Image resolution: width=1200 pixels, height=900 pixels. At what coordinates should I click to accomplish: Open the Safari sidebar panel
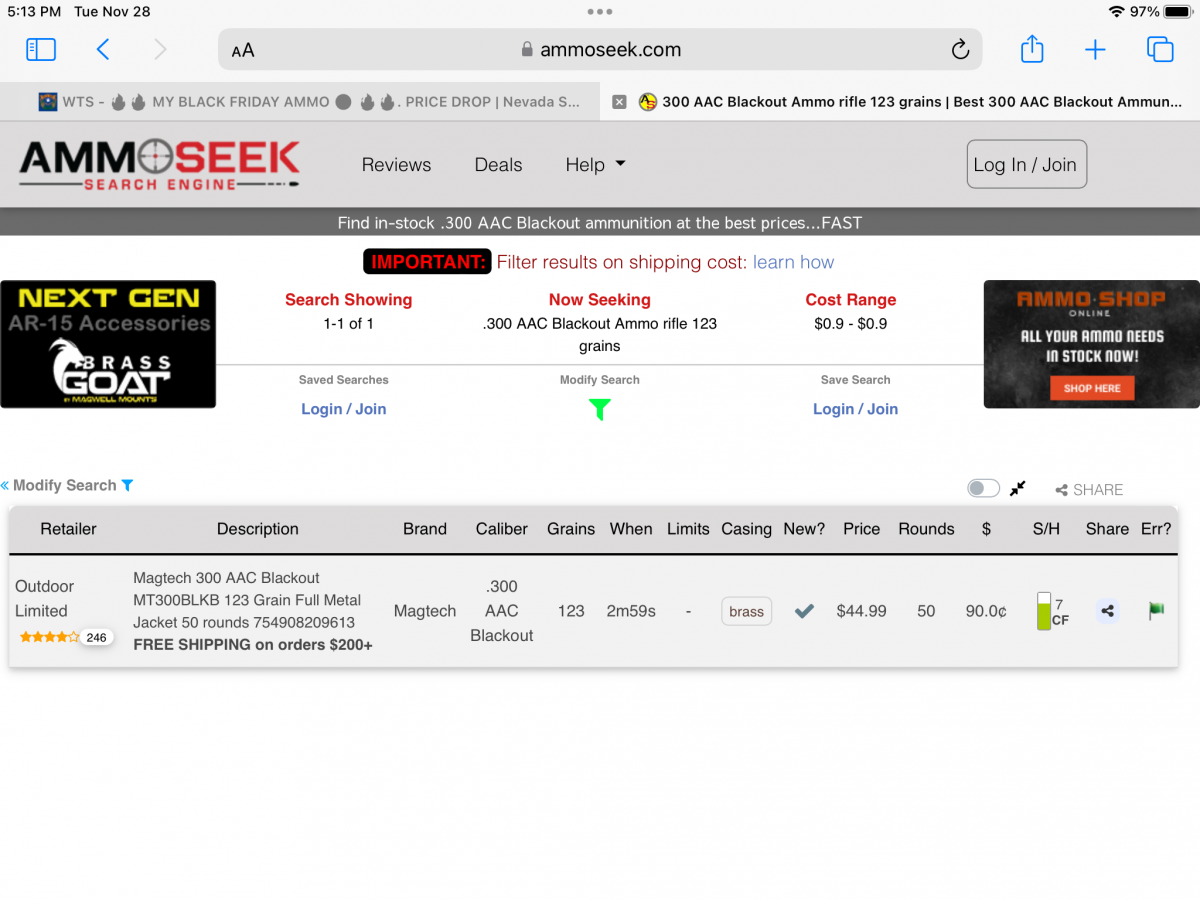(41, 49)
